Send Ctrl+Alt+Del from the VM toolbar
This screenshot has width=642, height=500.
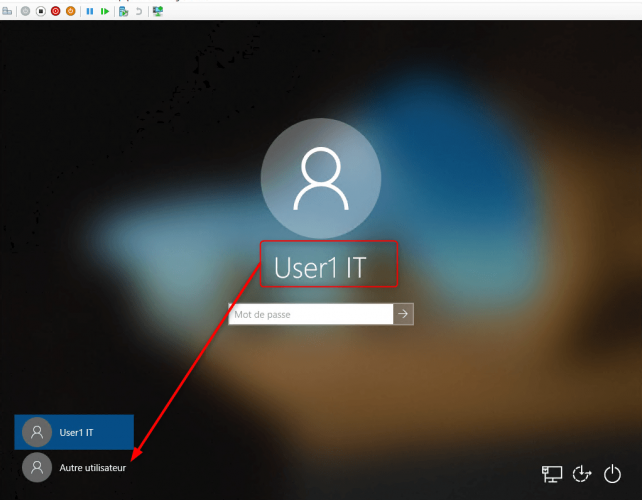pos(8,11)
